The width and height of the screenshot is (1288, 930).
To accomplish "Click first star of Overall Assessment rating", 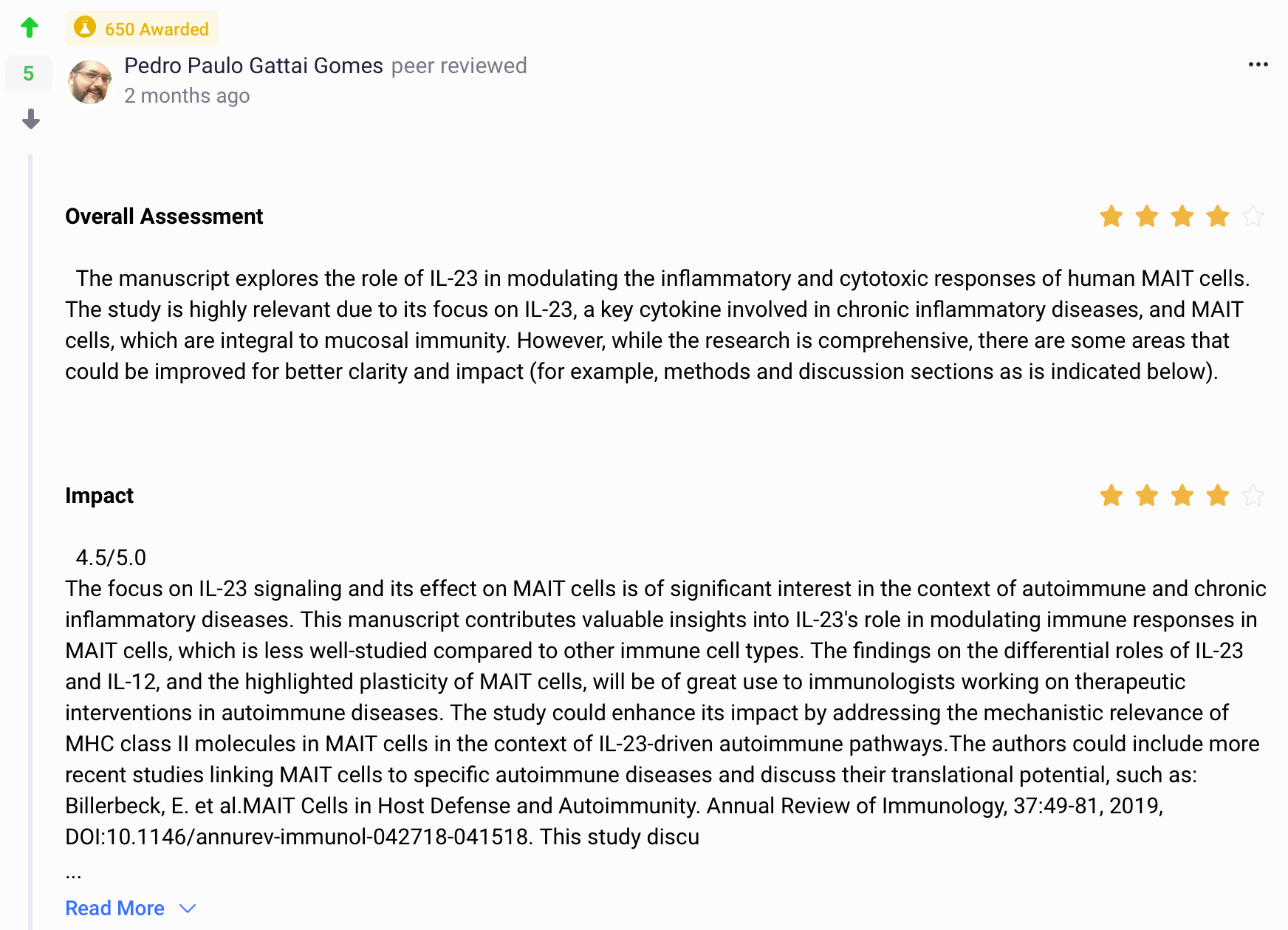I will (1111, 216).
